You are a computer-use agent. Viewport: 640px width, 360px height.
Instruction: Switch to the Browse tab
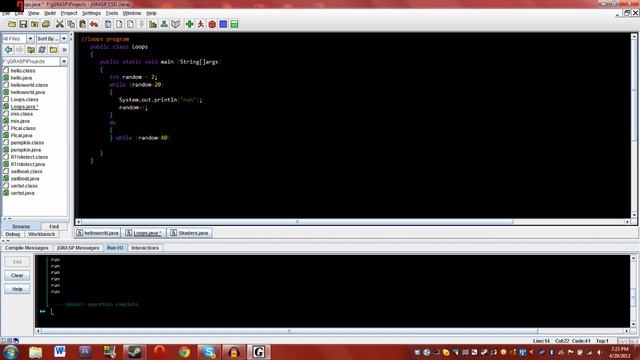tap(21, 227)
